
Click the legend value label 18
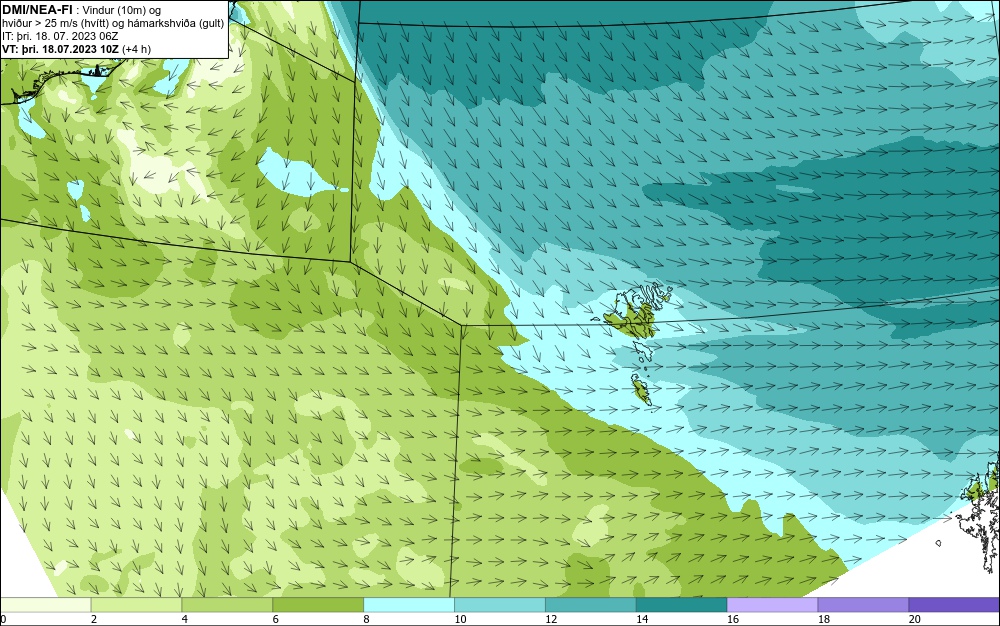coord(824,619)
